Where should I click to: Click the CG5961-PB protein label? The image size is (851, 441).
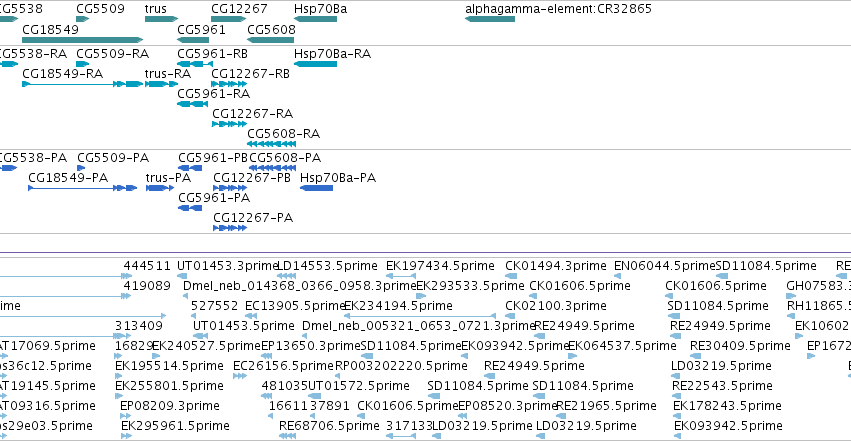[213, 158]
